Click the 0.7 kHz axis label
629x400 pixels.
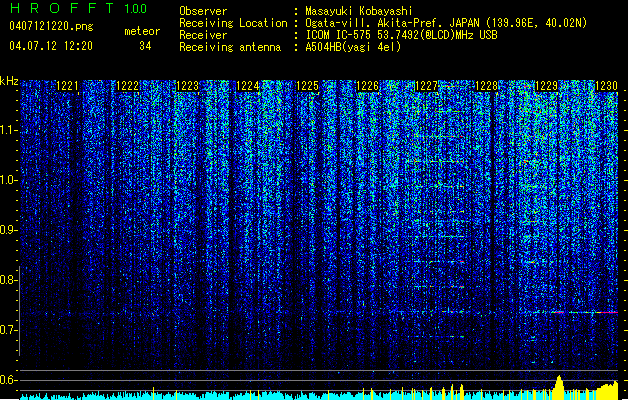click(8, 330)
